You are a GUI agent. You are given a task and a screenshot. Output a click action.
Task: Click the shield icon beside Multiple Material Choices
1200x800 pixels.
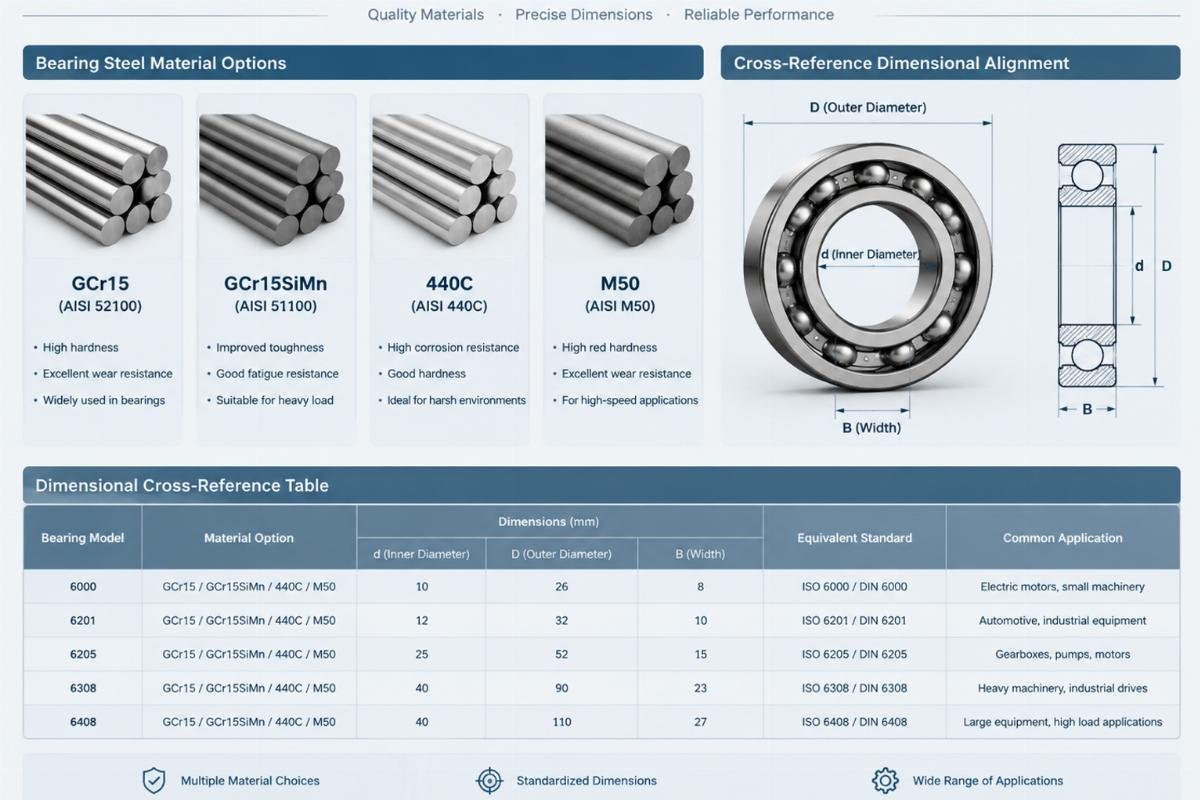point(153,780)
